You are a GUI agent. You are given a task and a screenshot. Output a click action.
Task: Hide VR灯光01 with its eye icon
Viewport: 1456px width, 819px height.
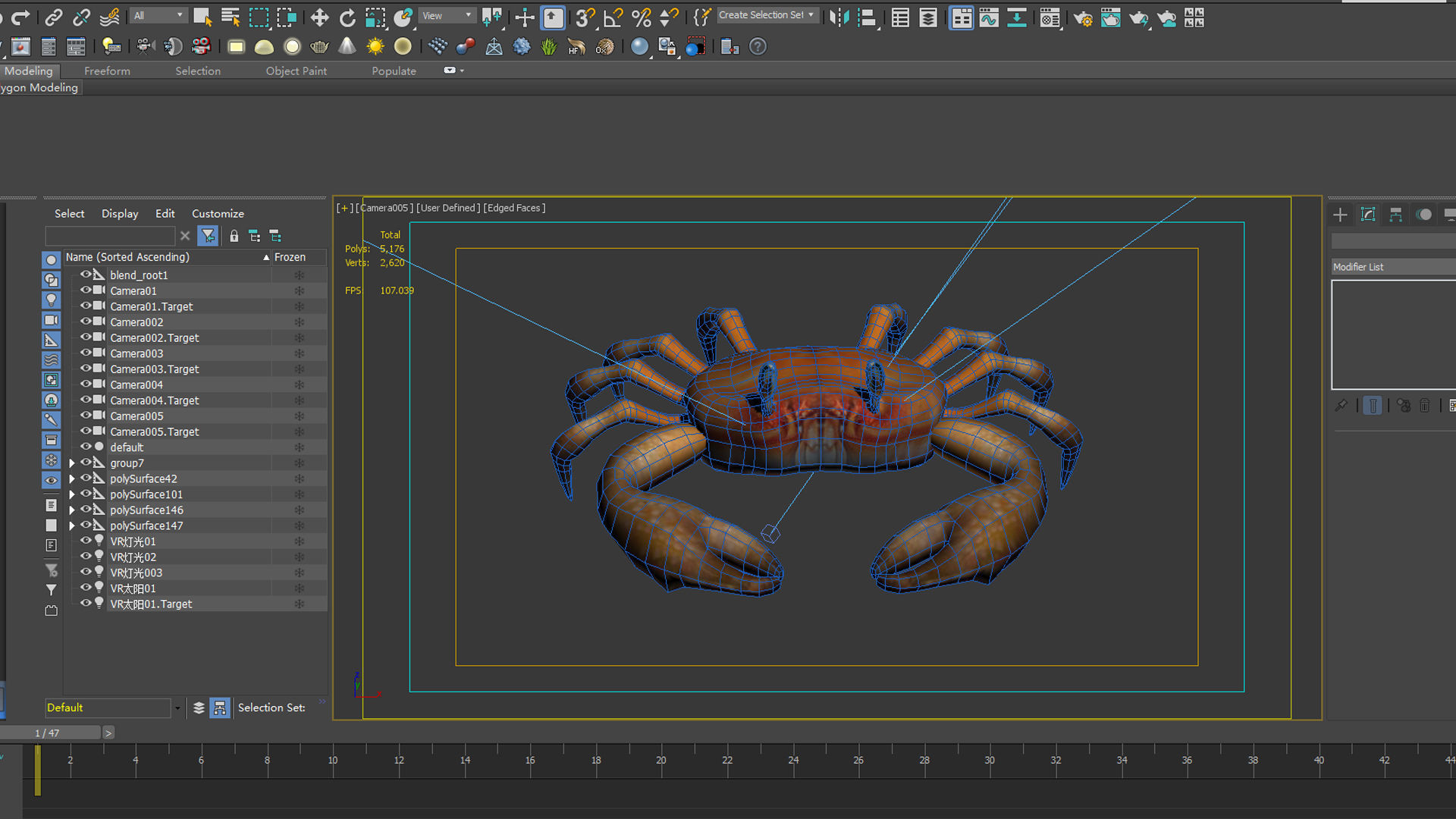coord(86,541)
